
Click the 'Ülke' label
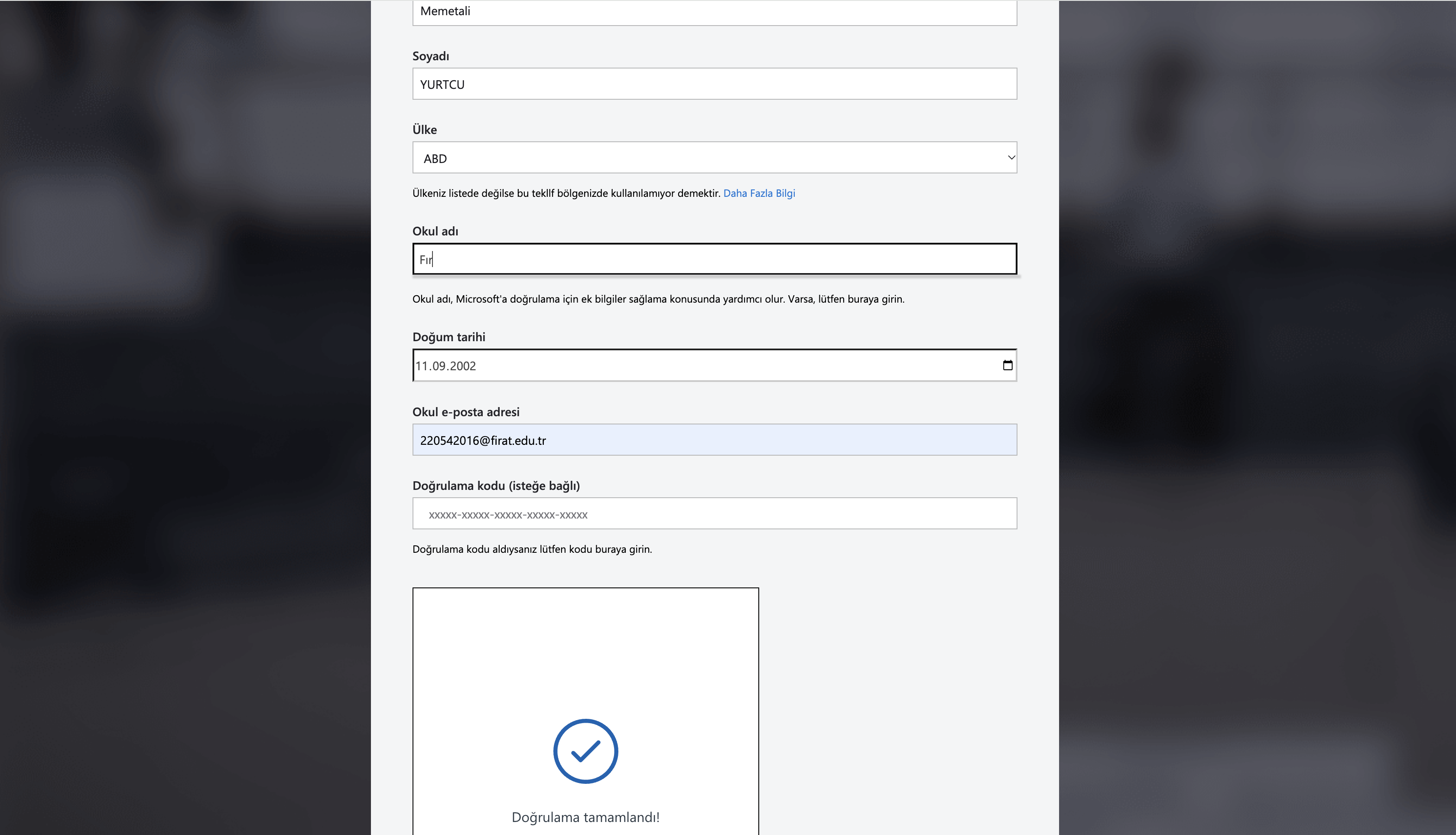[424, 130]
